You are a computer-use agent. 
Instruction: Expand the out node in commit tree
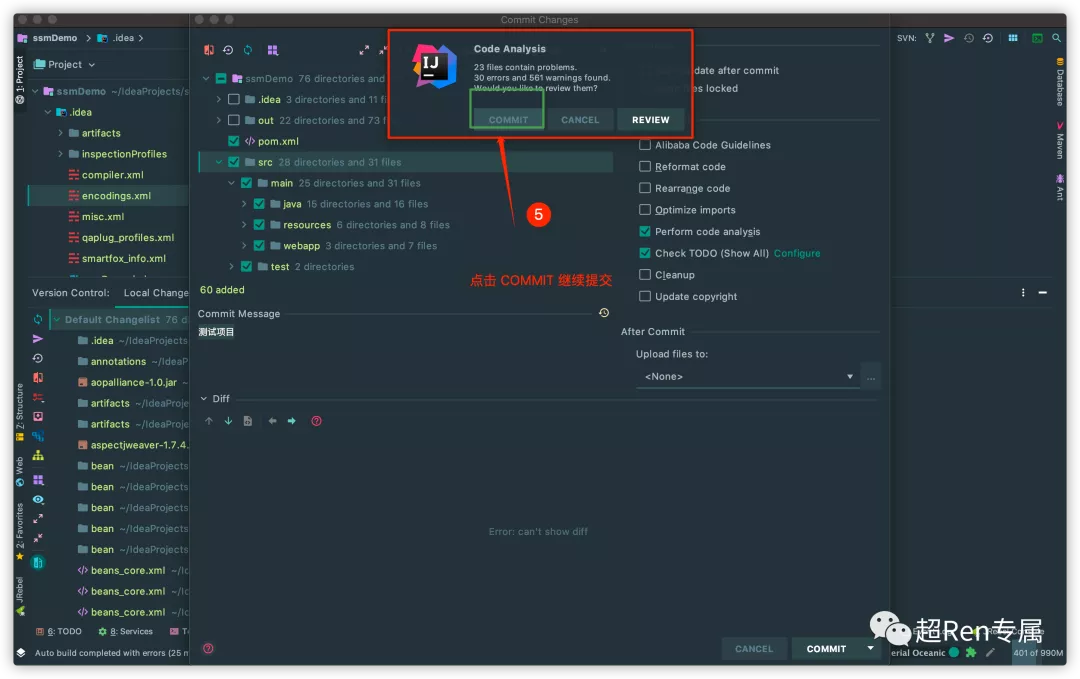point(219,120)
